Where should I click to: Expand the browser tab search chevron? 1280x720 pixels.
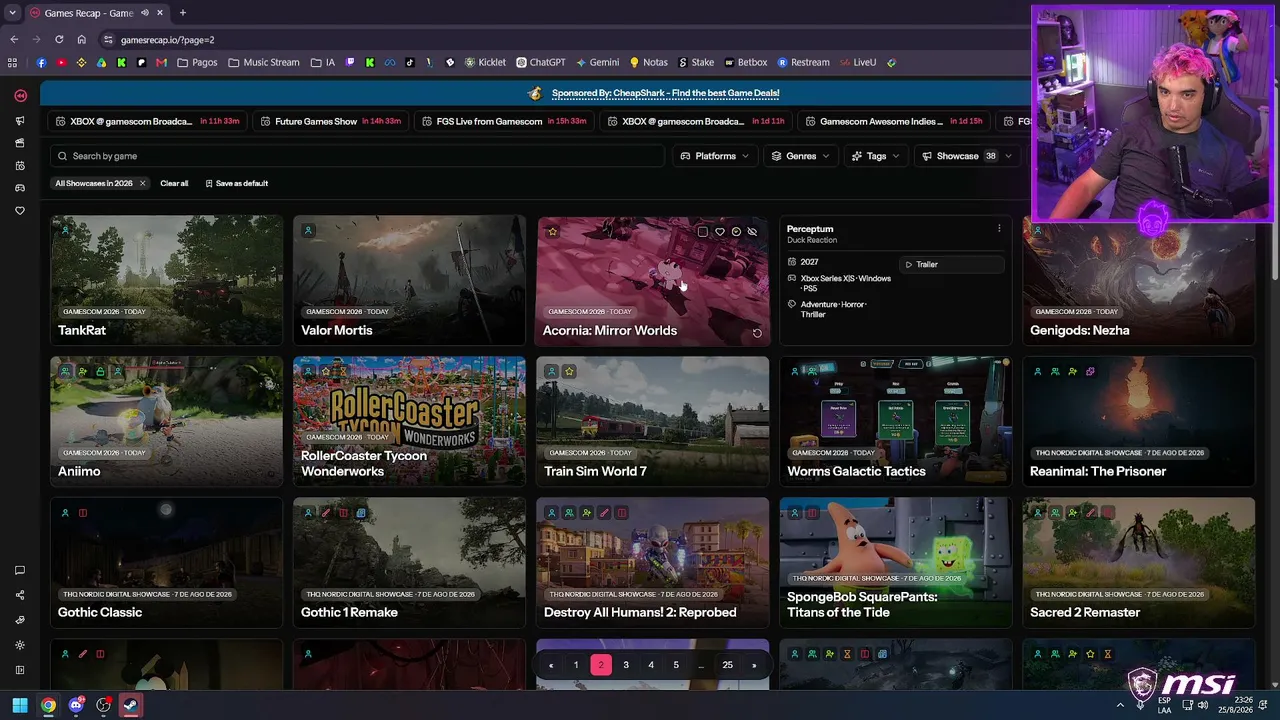[x=12, y=13]
